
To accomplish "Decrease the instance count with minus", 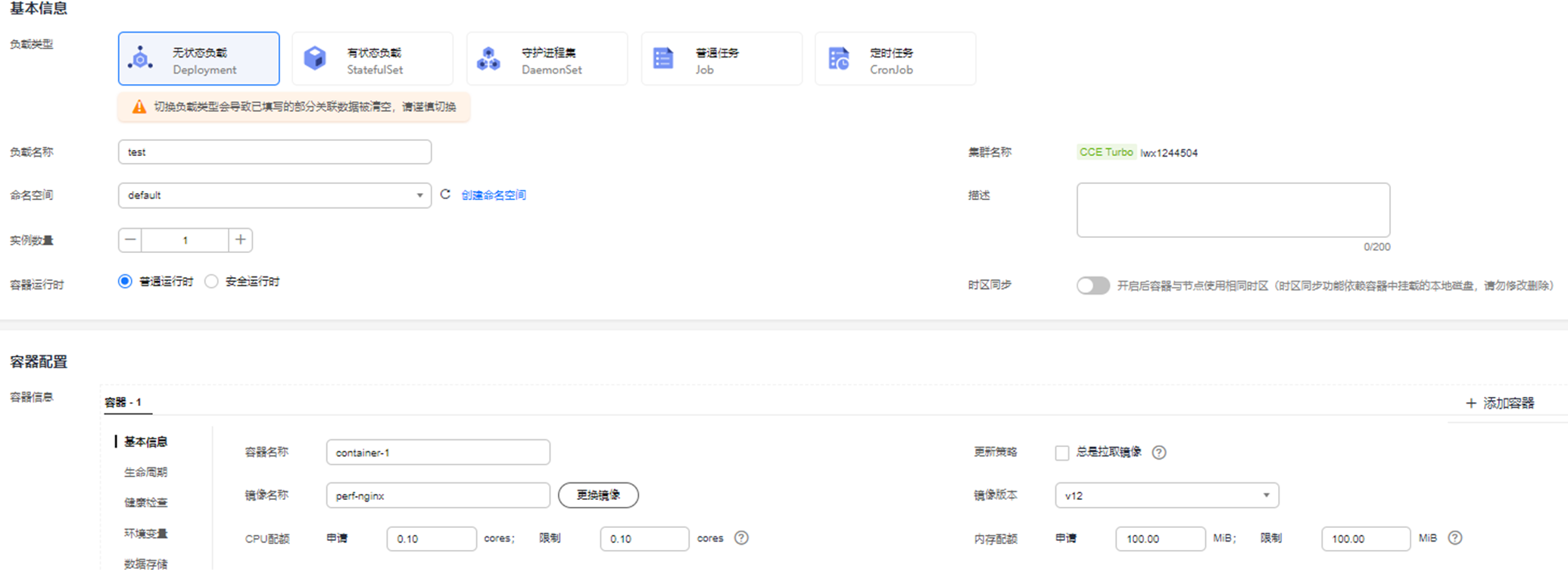I will pos(130,240).
